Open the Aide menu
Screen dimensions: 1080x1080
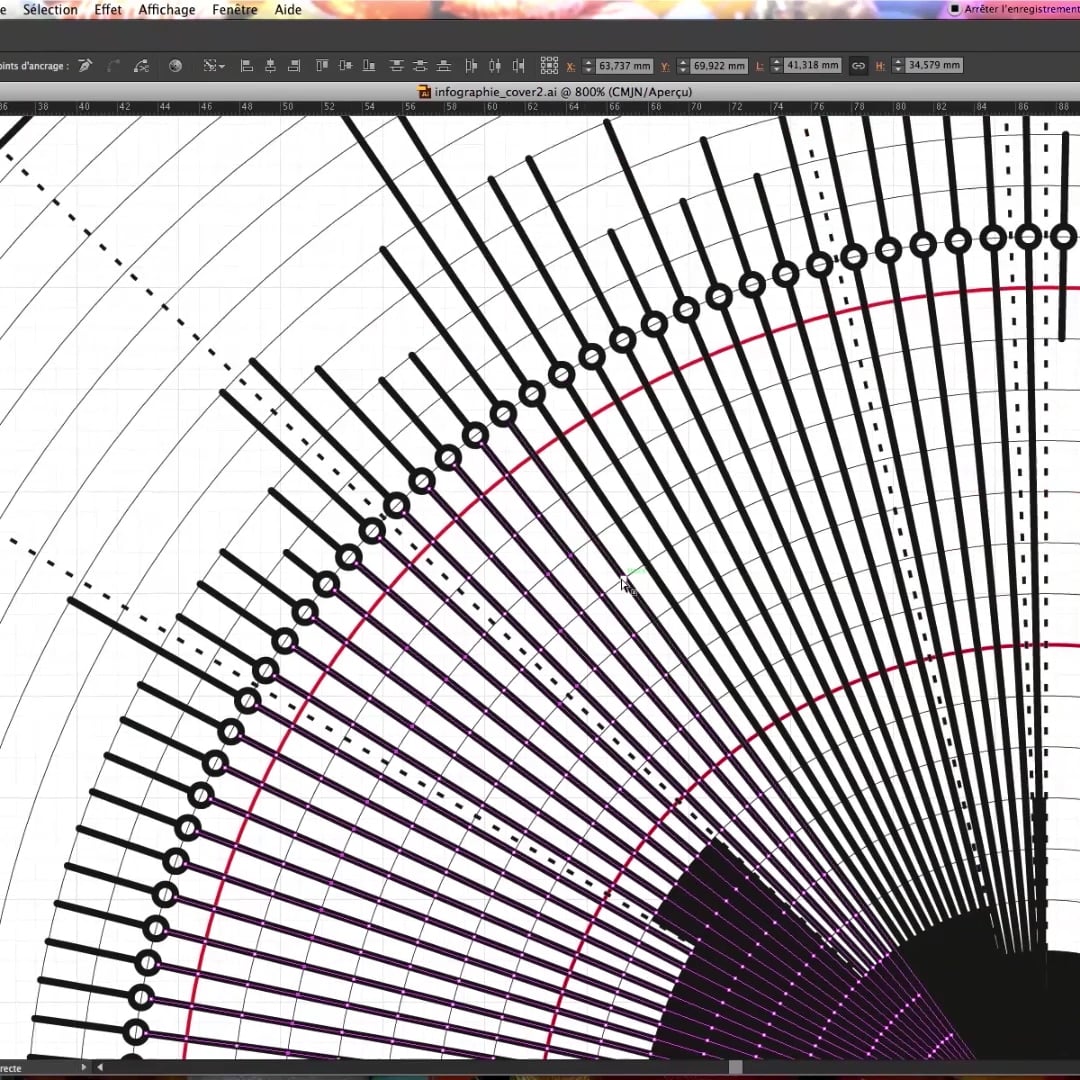click(x=288, y=10)
